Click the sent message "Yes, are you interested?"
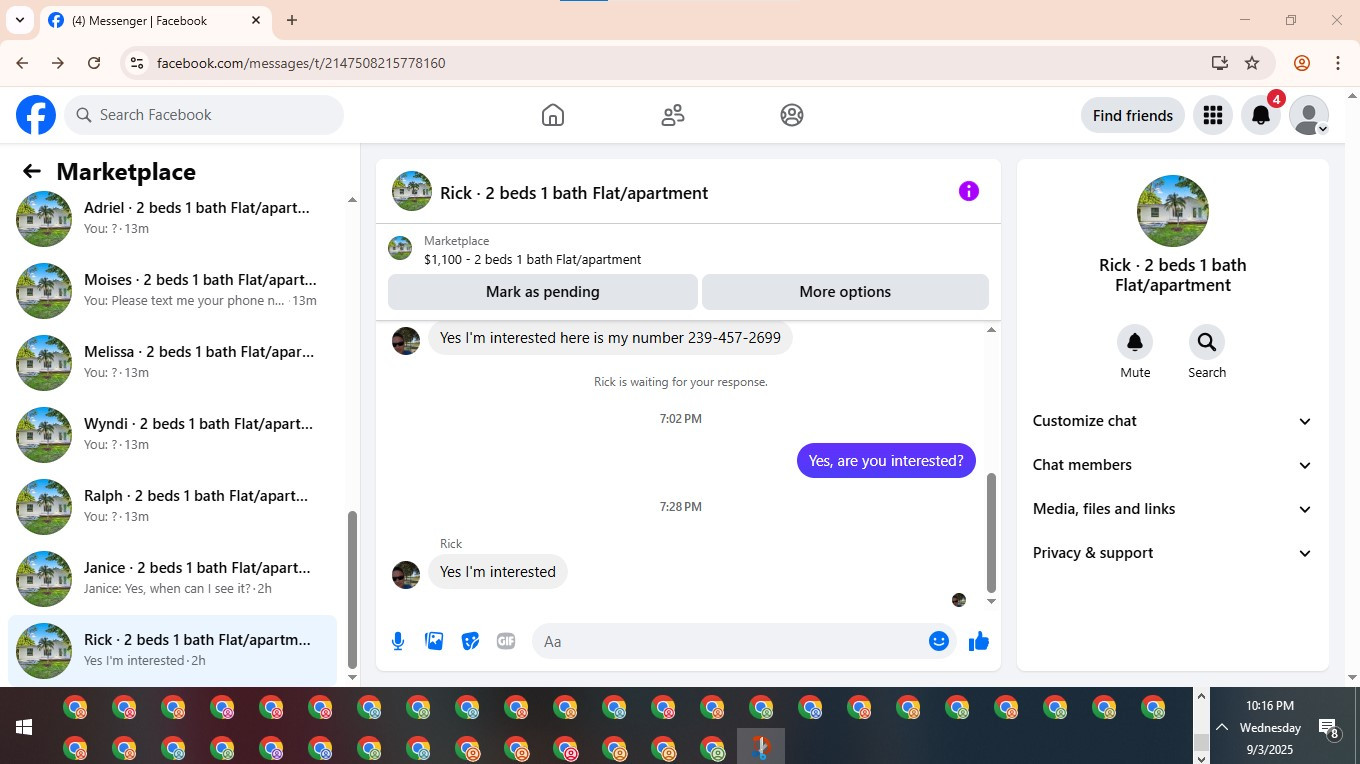 tap(886, 461)
